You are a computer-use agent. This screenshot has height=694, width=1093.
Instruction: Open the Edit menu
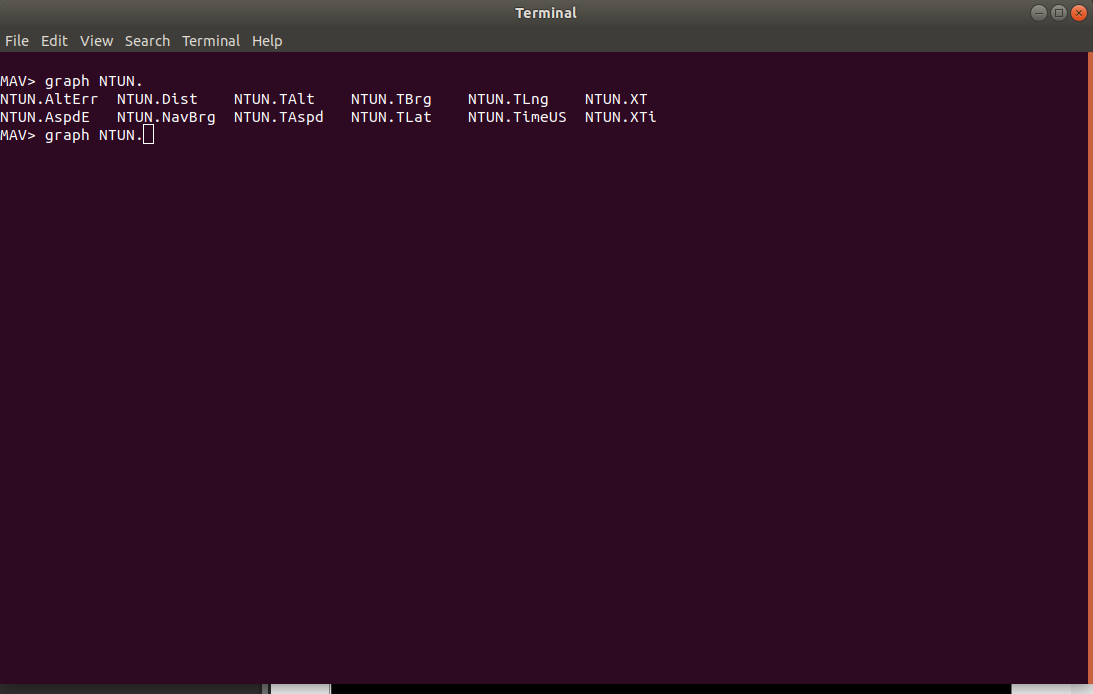click(x=54, y=41)
